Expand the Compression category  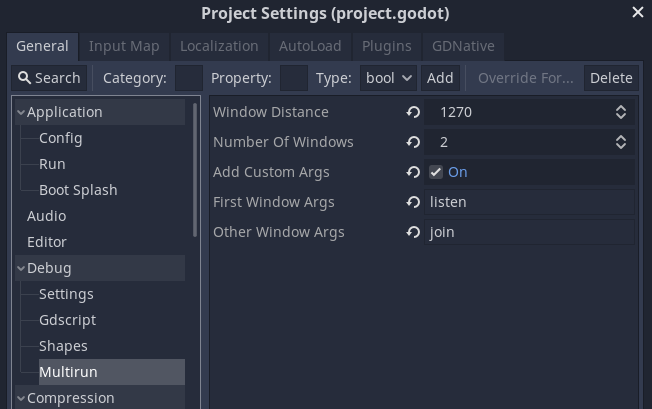click(x=21, y=398)
